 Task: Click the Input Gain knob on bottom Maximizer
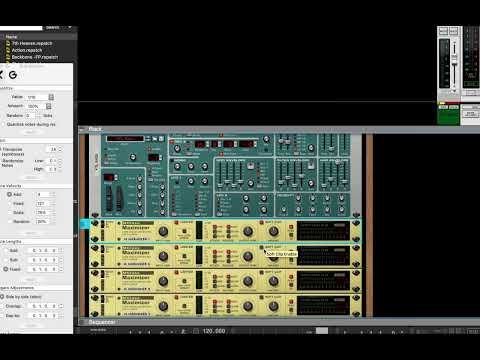[163, 306]
